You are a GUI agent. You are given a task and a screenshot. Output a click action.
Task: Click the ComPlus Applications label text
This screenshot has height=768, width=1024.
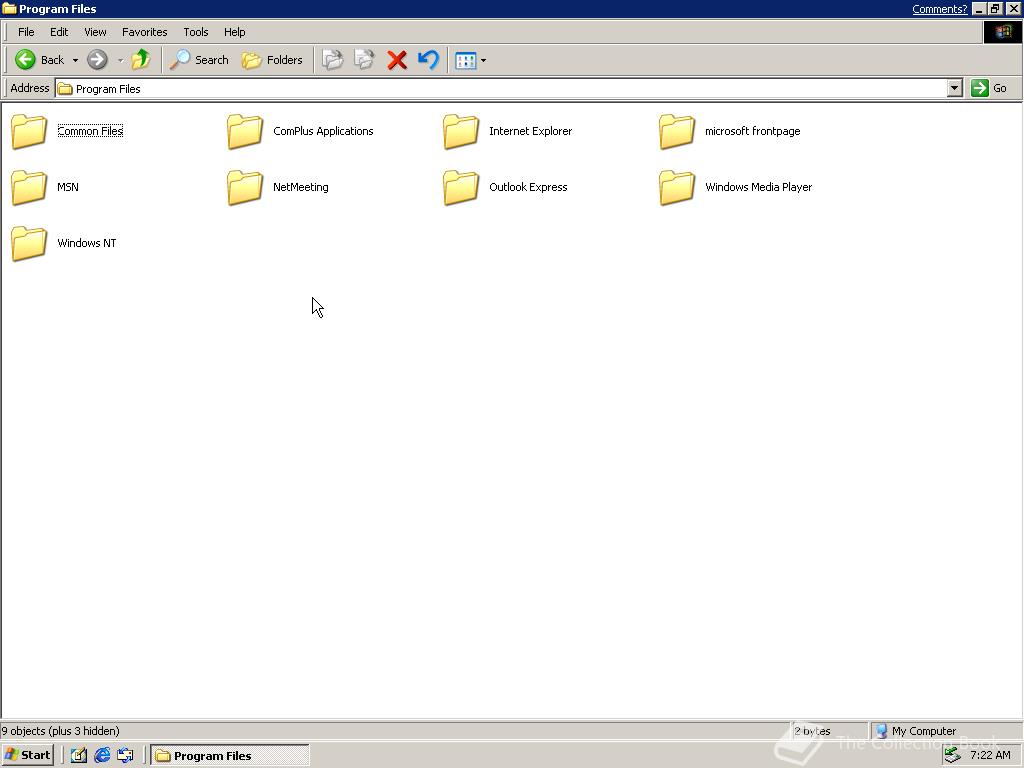(x=323, y=131)
